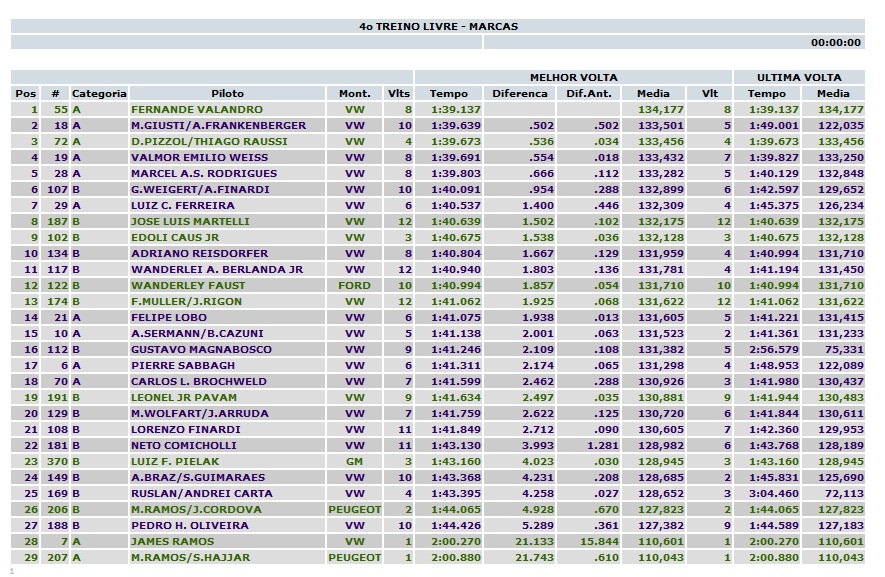Click car number 107
Viewport: 885px width, 577px height.
coord(57,190)
